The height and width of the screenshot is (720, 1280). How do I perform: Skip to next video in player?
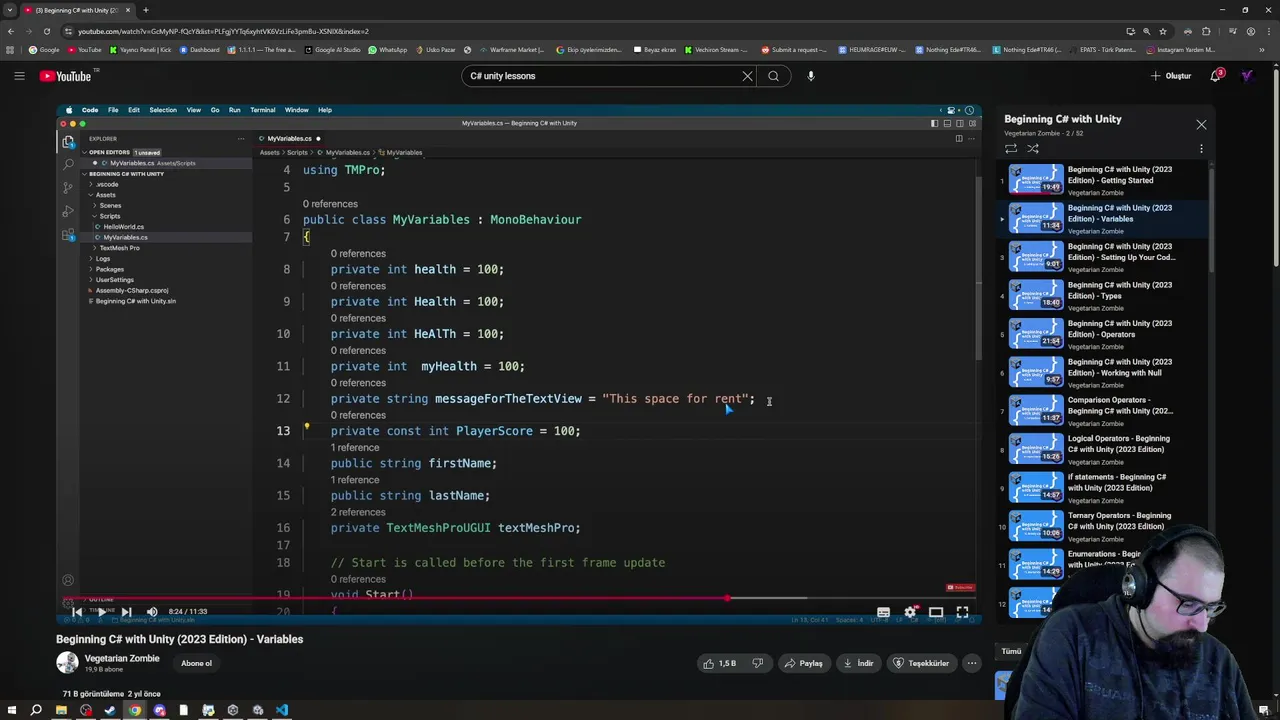tap(126, 611)
